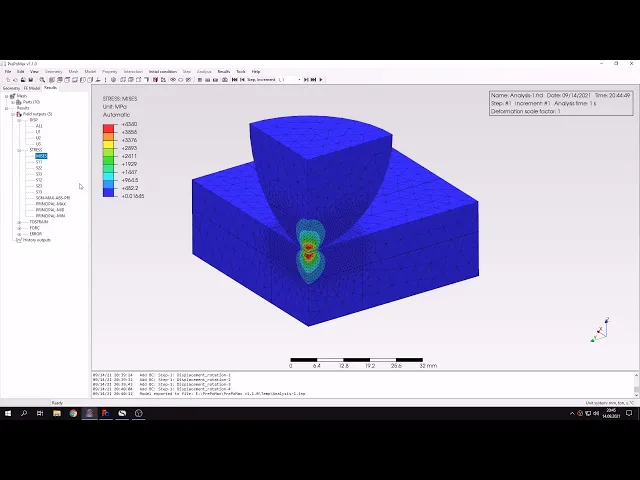Open the Tools menu
Viewport: 640px width, 480px height.
[241, 72]
